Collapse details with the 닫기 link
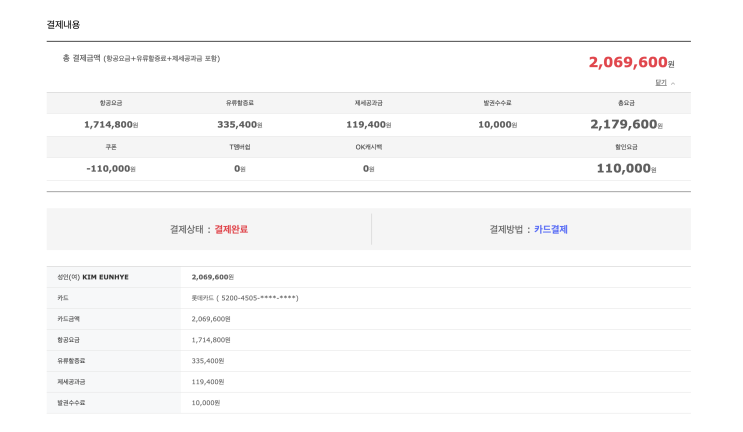Viewport: 743px width, 432px height. pyautogui.click(x=661, y=82)
